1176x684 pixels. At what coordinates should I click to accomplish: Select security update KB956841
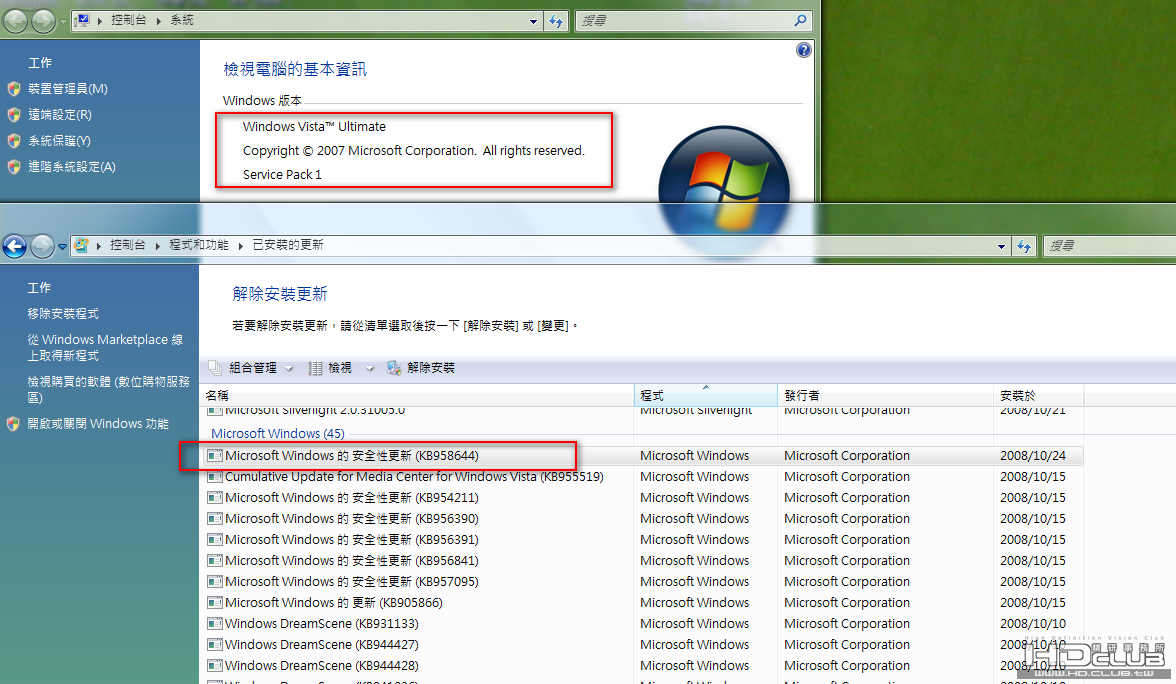642,560
